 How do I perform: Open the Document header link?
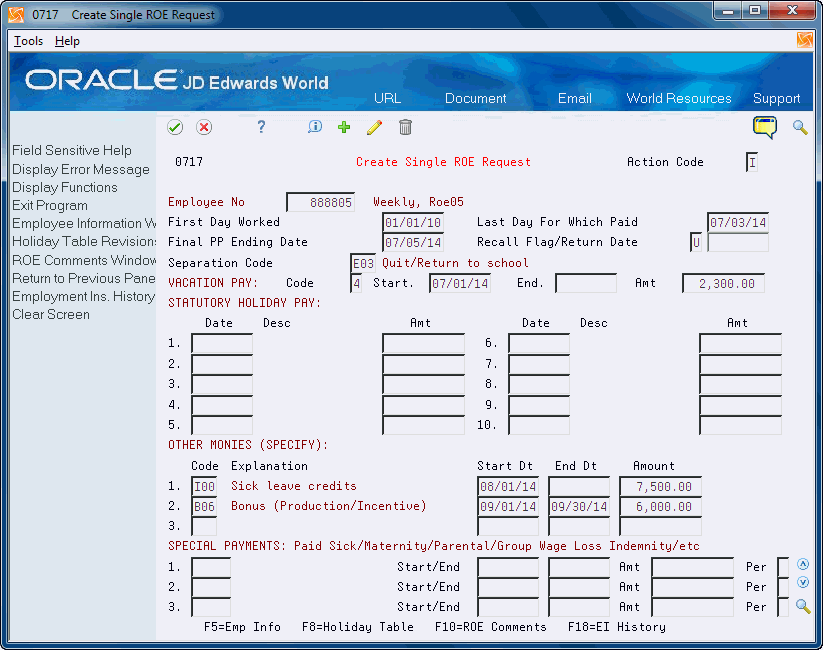pos(476,98)
